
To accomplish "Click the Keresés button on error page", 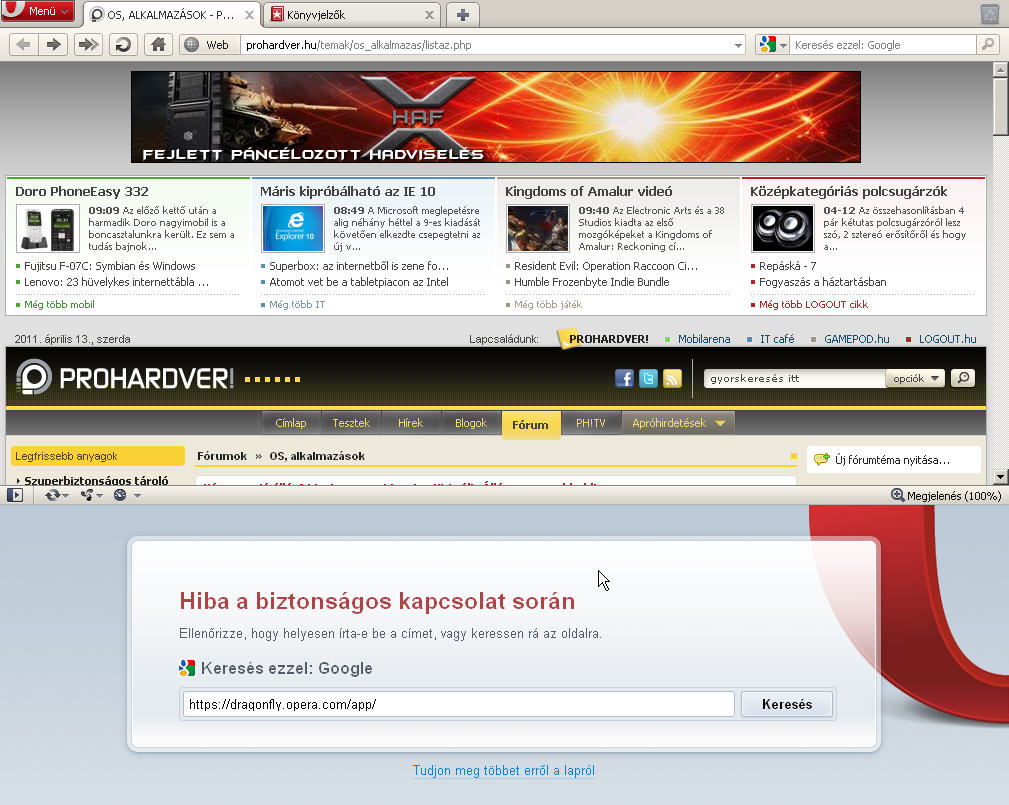I will (787, 704).
